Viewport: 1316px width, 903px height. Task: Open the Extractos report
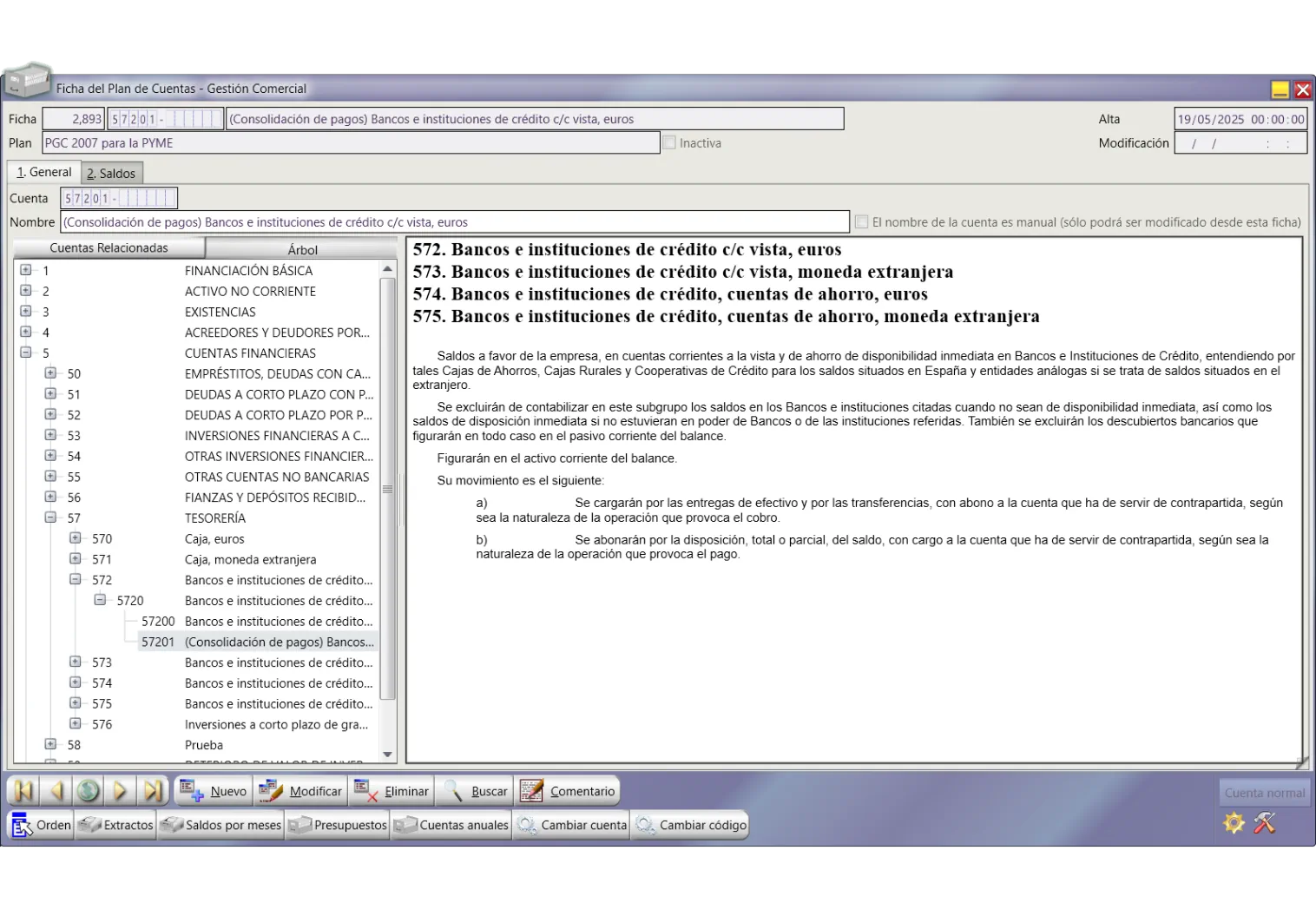pos(116,825)
